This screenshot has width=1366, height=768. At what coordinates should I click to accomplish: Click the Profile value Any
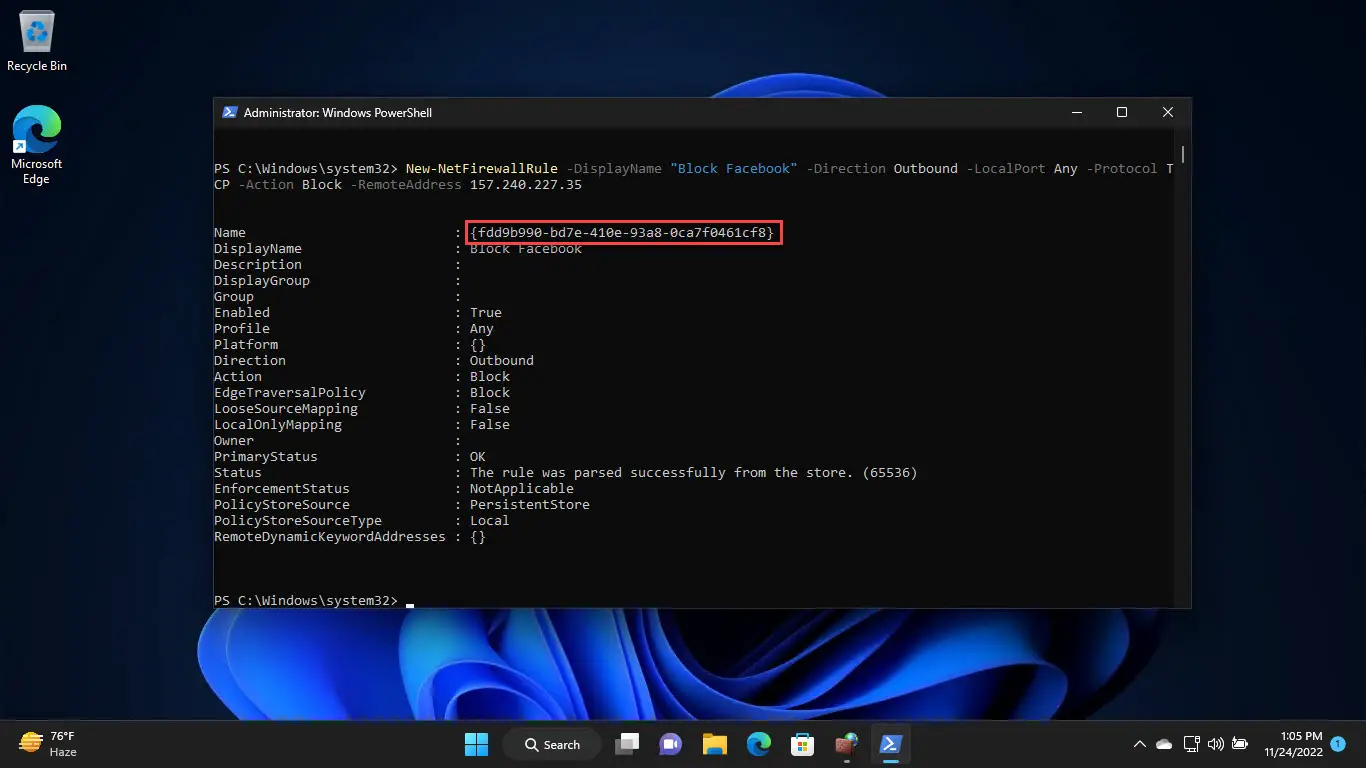[482, 329]
